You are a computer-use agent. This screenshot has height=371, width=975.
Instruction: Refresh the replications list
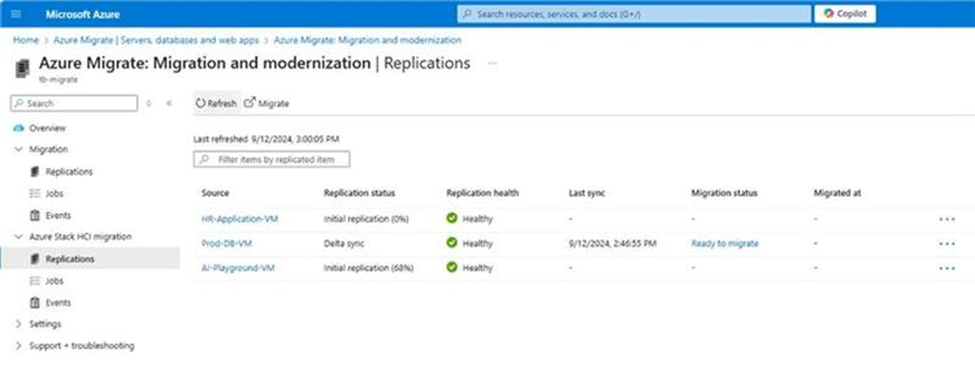[x=216, y=104]
